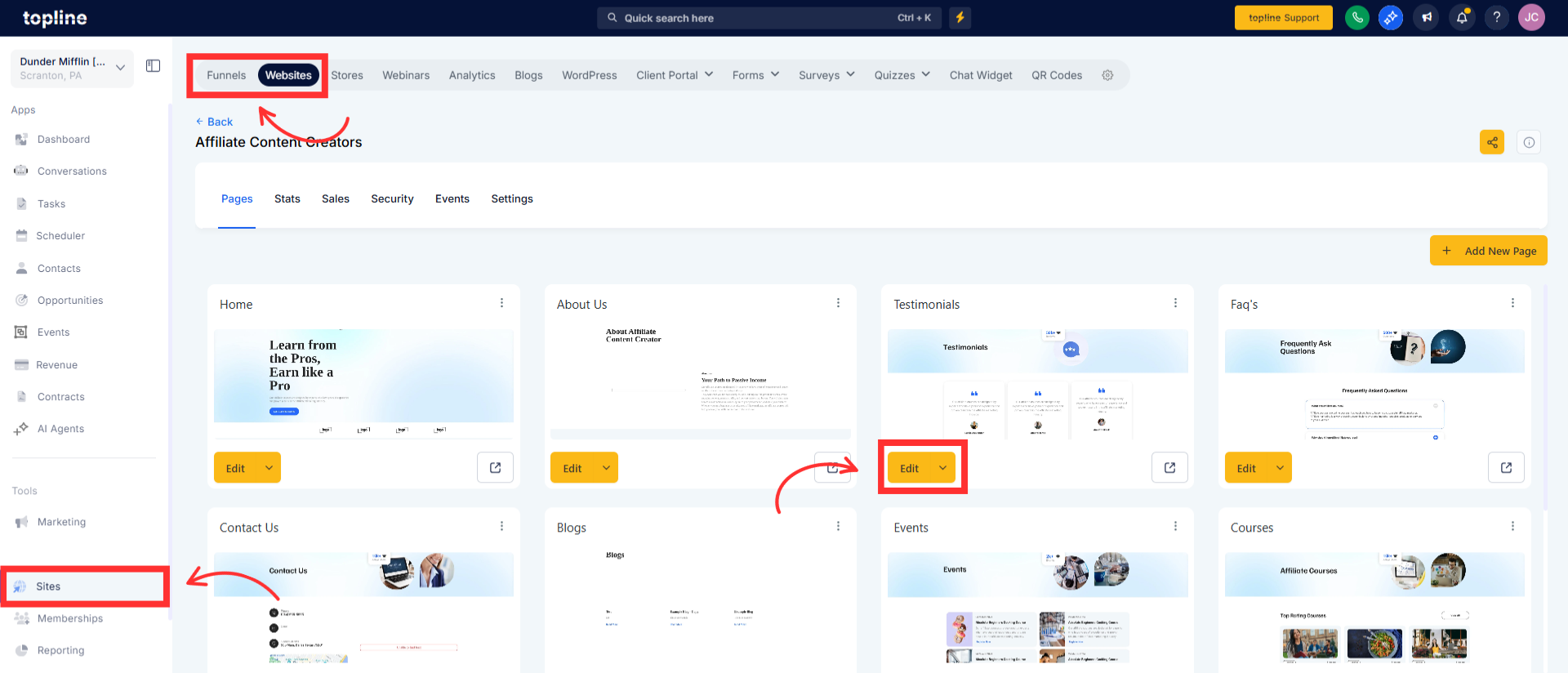Open Marketing in the sidebar
Screen dimensions: 1568x673
pos(61,522)
